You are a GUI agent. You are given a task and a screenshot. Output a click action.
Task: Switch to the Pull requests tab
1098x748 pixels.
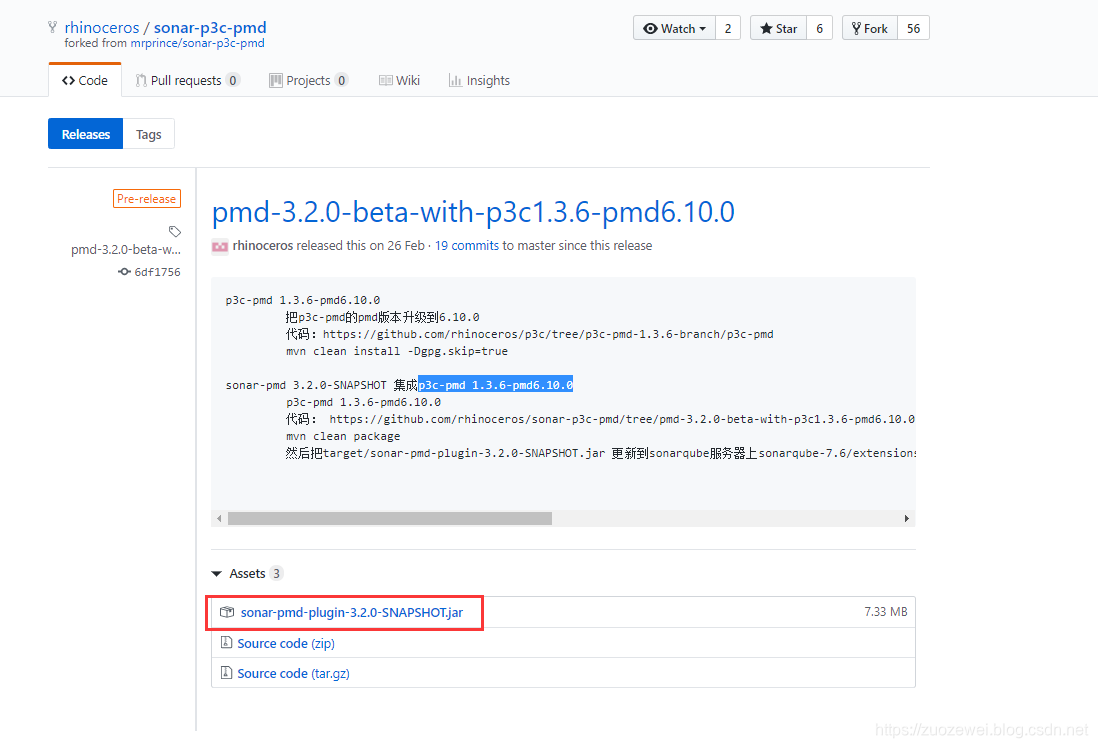[187, 81]
